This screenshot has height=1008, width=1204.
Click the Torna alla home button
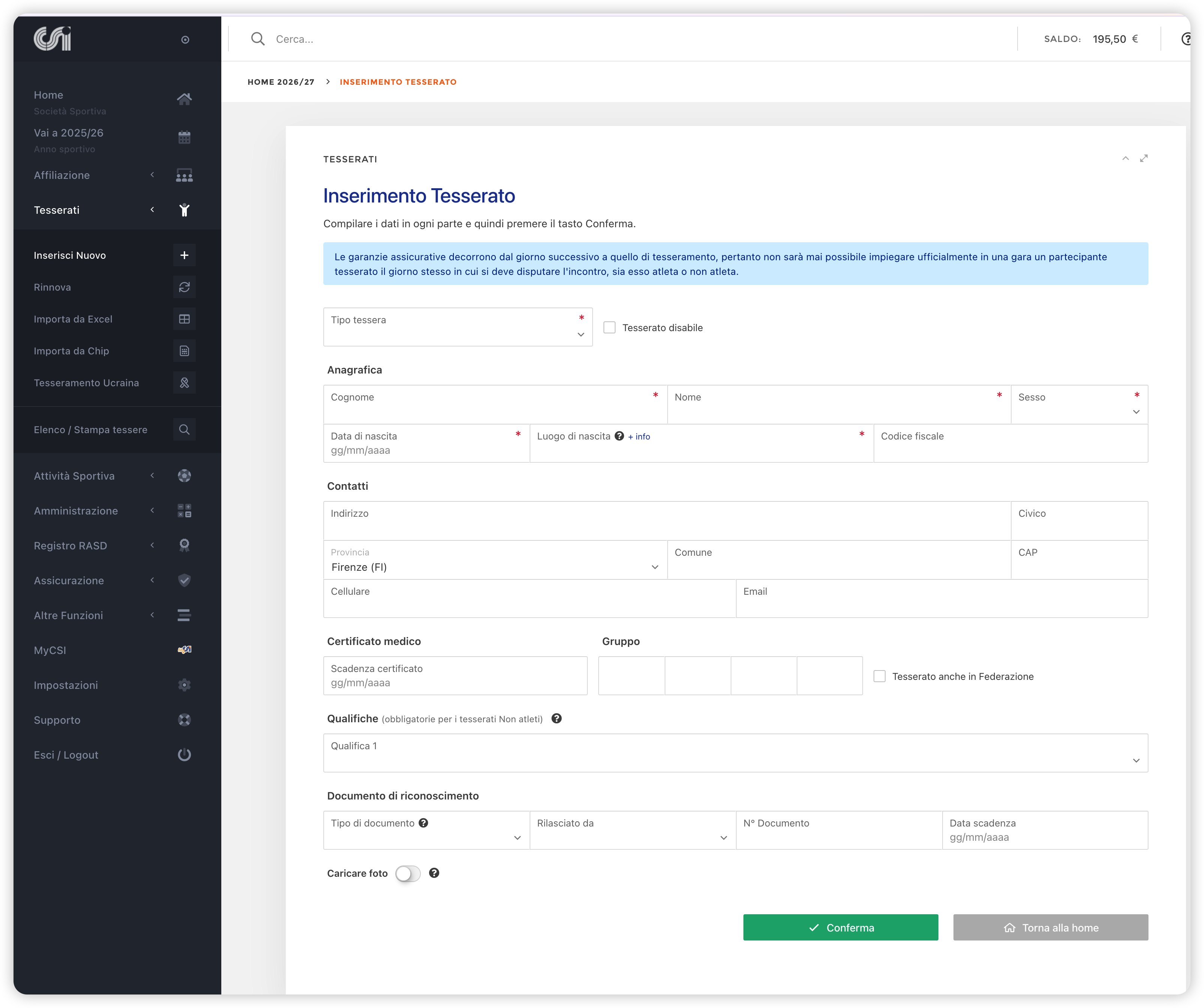tap(1050, 927)
